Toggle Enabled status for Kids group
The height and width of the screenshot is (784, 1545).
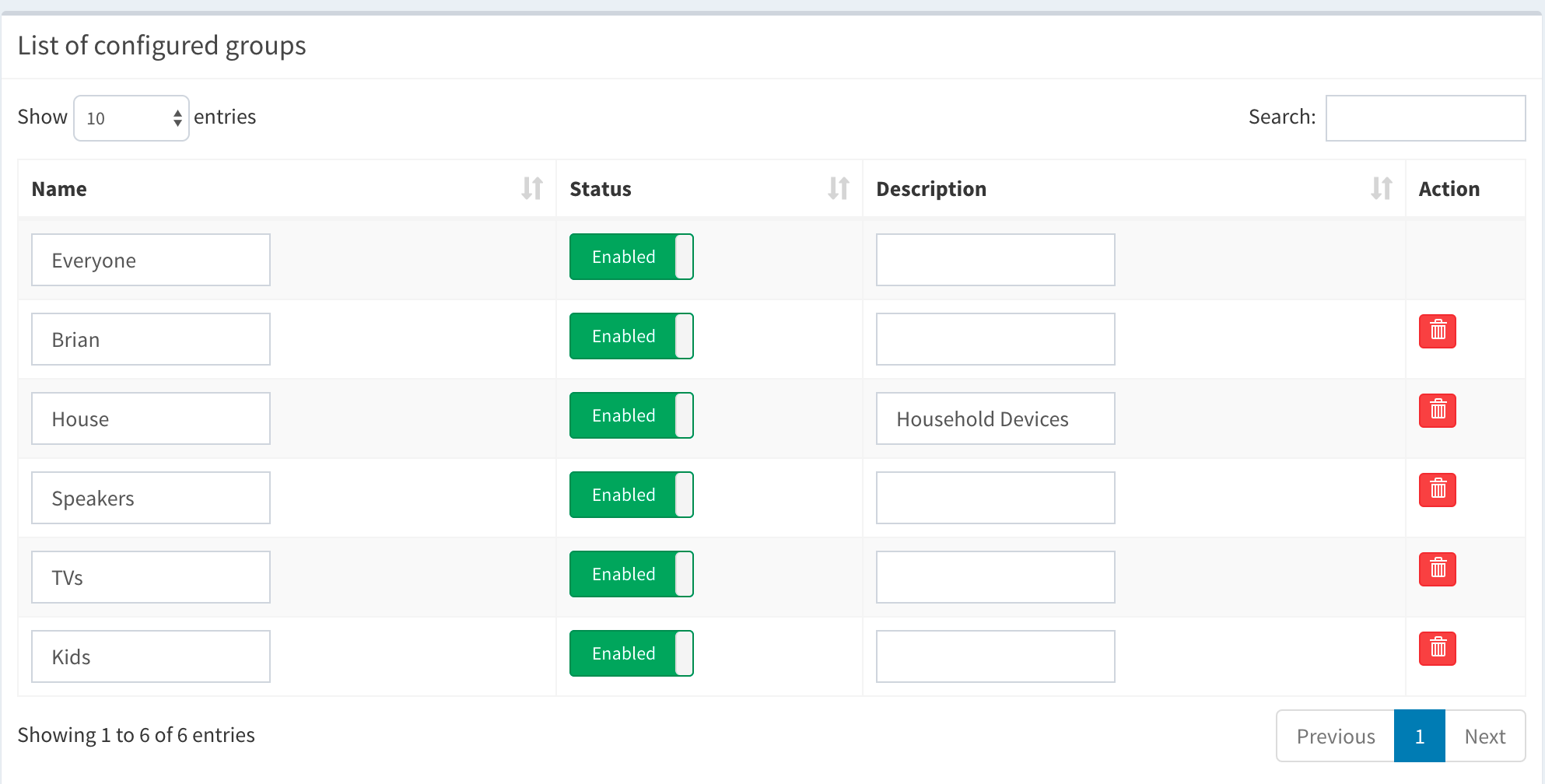click(x=631, y=653)
